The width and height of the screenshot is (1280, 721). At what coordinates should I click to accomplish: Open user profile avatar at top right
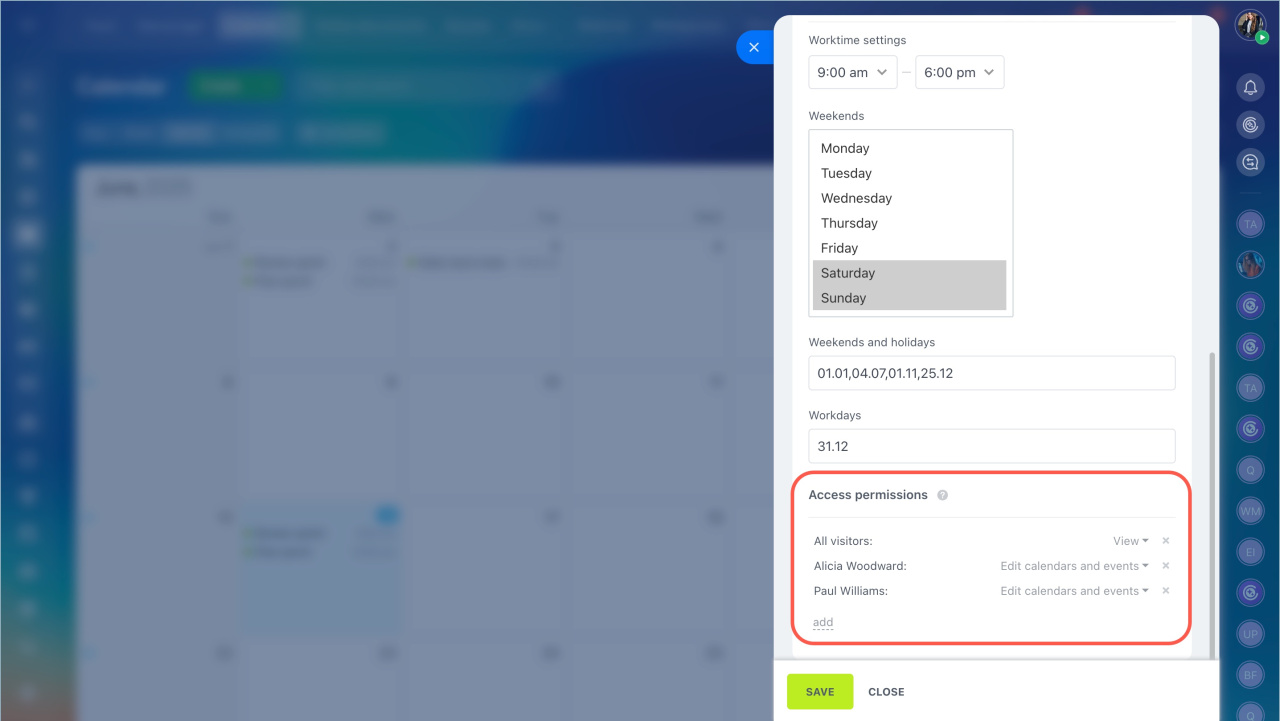(1250, 25)
